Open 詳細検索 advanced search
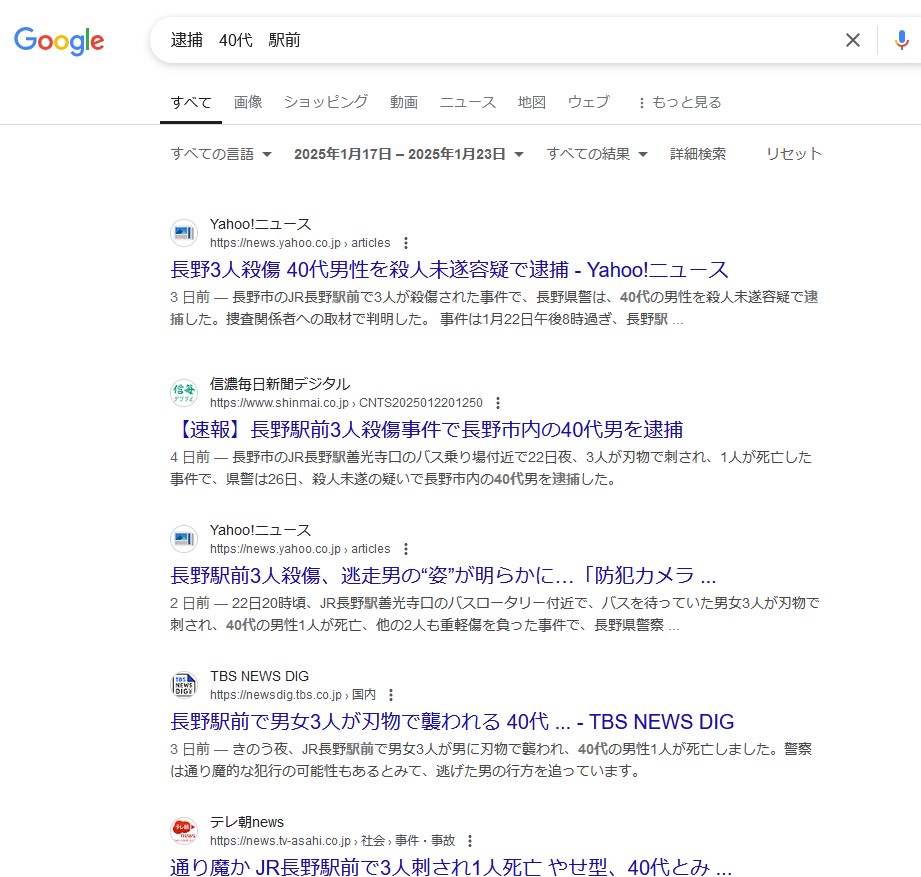 click(x=698, y=154)
